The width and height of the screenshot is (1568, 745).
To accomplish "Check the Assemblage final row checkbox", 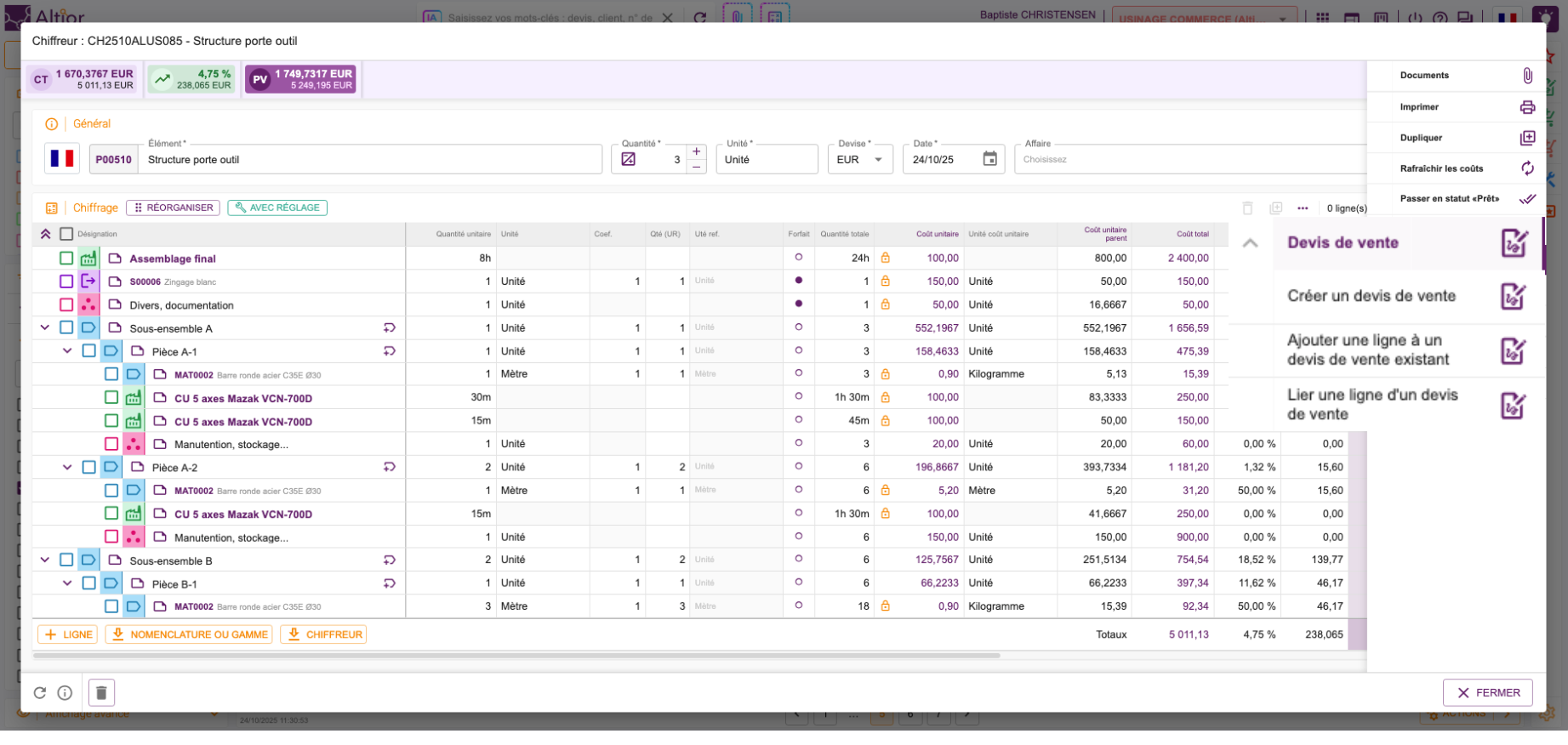I will coord(66,259).
